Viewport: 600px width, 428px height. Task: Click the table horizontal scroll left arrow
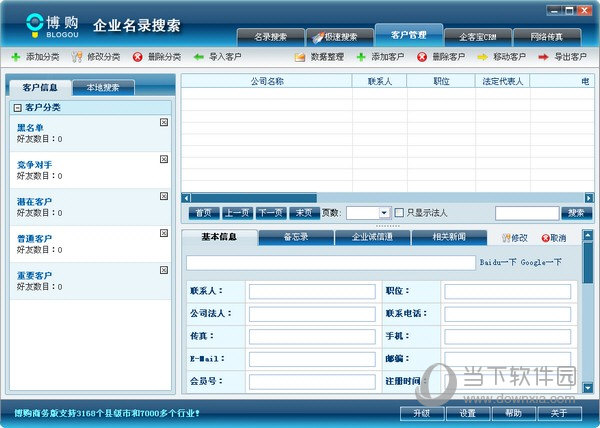(x=186, y=198)
